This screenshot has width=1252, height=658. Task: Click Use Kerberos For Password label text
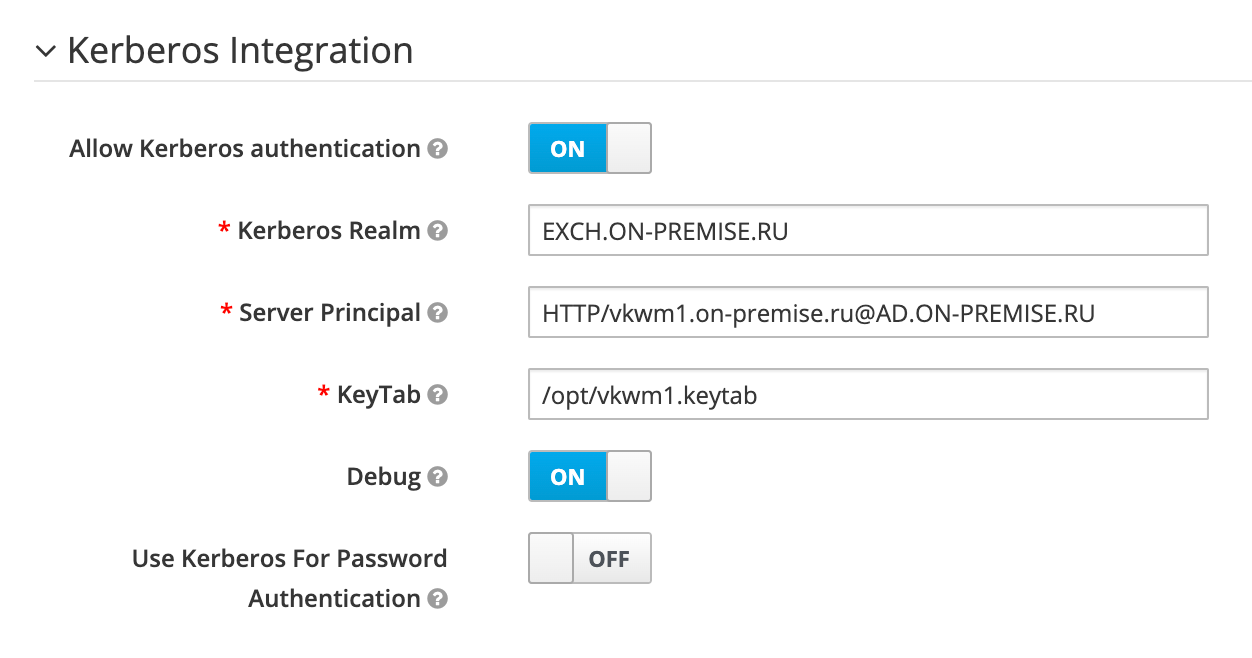pos(289,559)
